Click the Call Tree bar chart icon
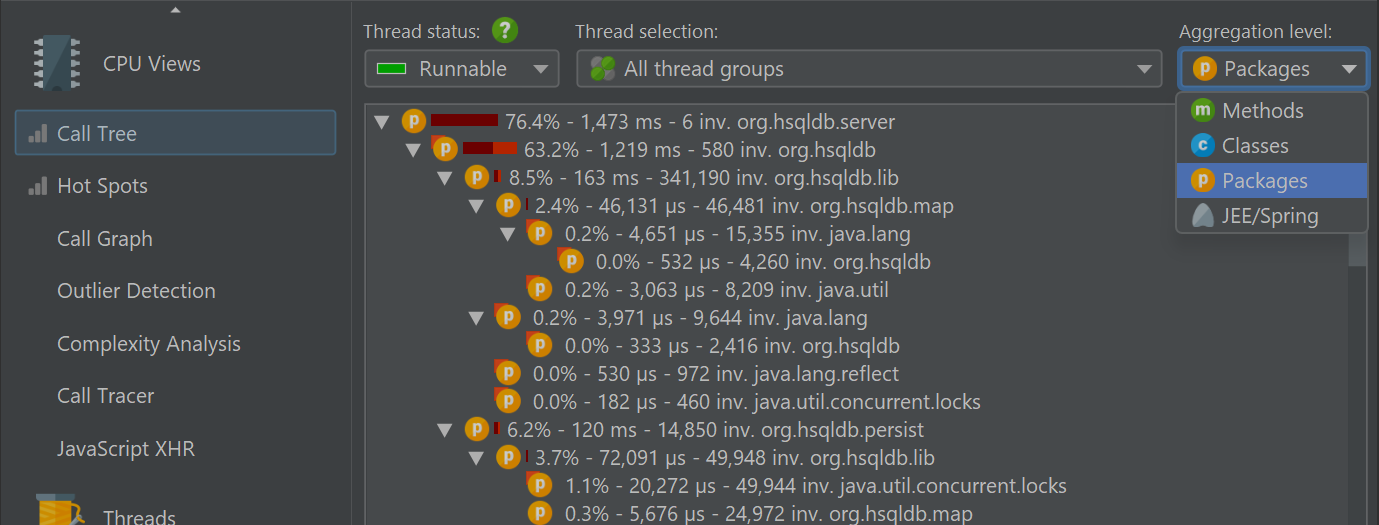Viewport: 1379px width, 525px height. coord(38,134)
